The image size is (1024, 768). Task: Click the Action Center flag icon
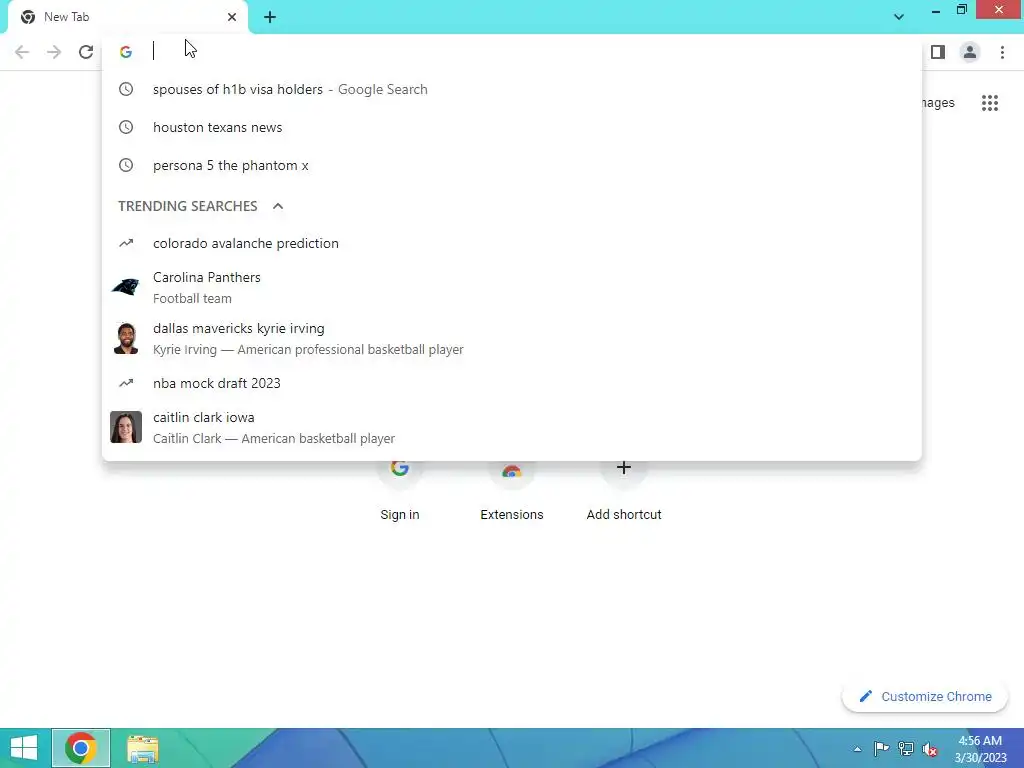(x=881, y=748)
